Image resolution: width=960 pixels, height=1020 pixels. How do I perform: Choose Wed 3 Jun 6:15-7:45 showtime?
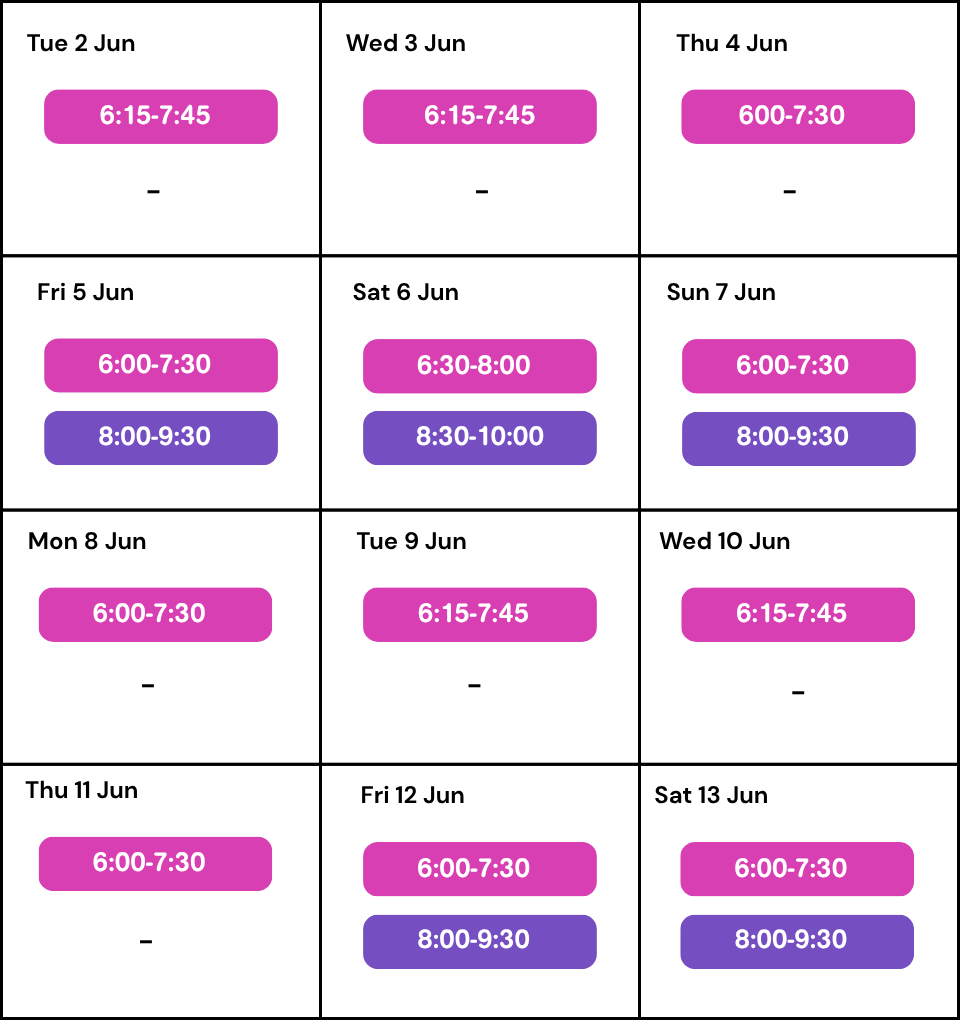click(x=479, y=116)
